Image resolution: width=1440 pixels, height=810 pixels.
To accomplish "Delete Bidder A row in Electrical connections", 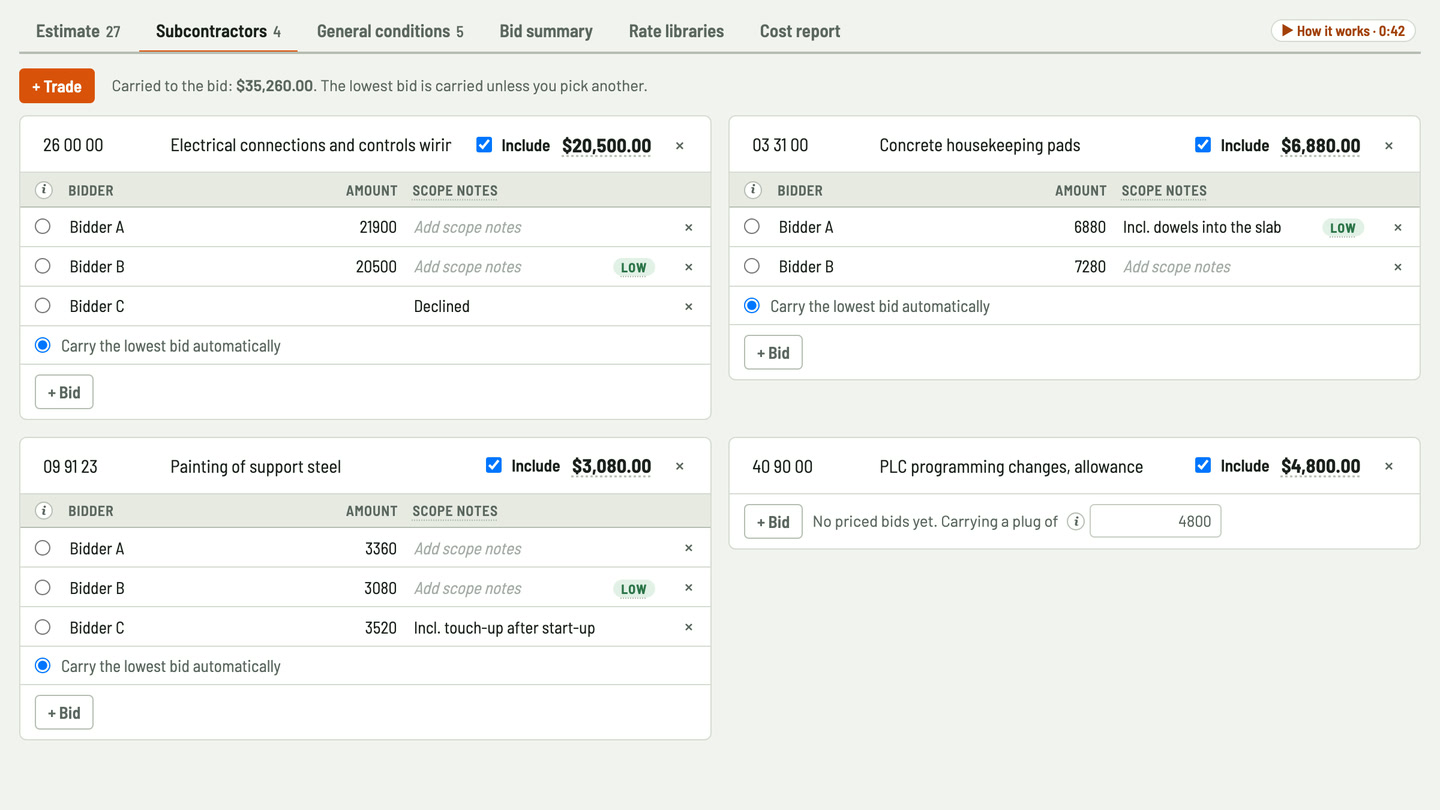I will pyautogui.click(x=688, y=228).
